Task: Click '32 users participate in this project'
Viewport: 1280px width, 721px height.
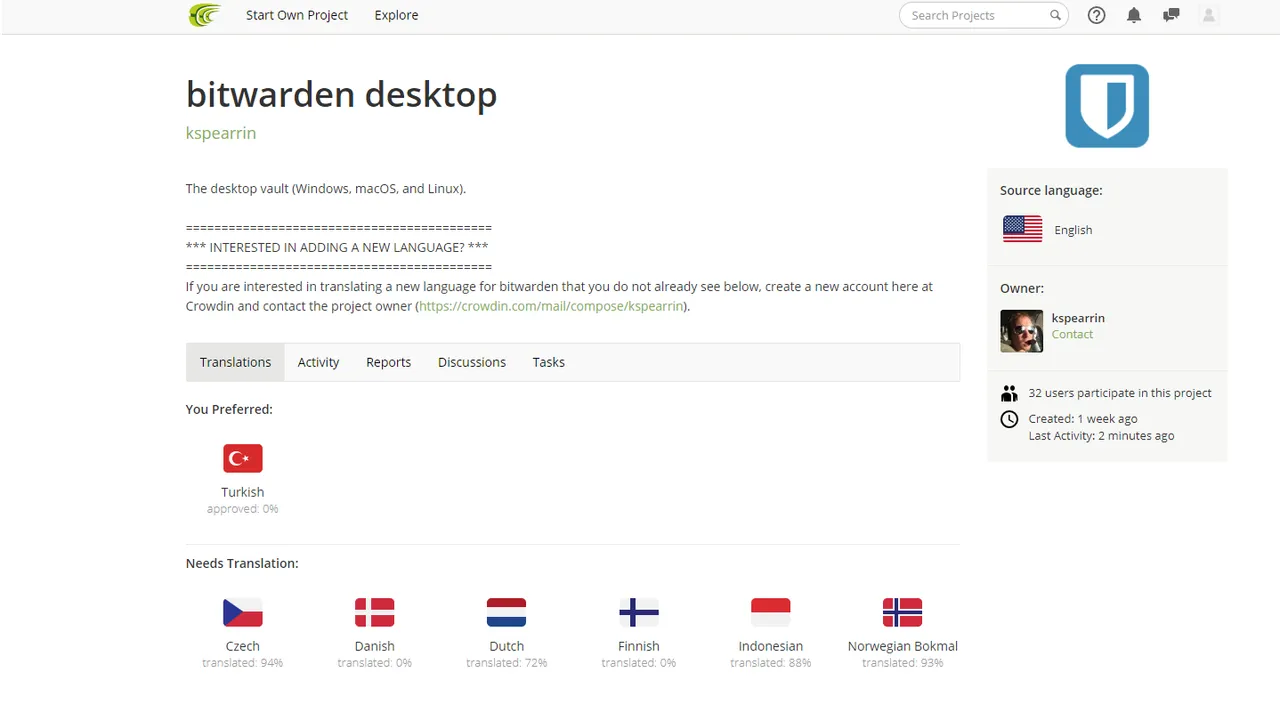Action: tap(1120, 393)
